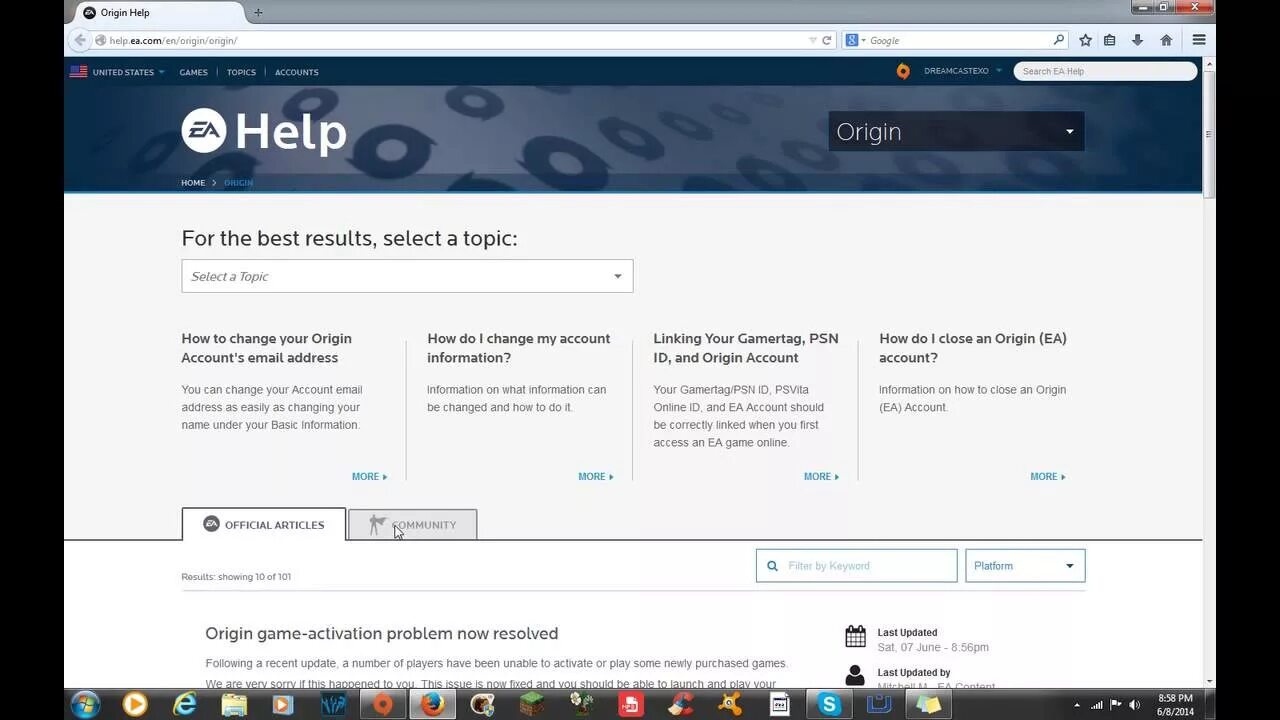Click the magnifier in Filter by Keyword
Screen dimensions: 1280x720
coord(772,566)
